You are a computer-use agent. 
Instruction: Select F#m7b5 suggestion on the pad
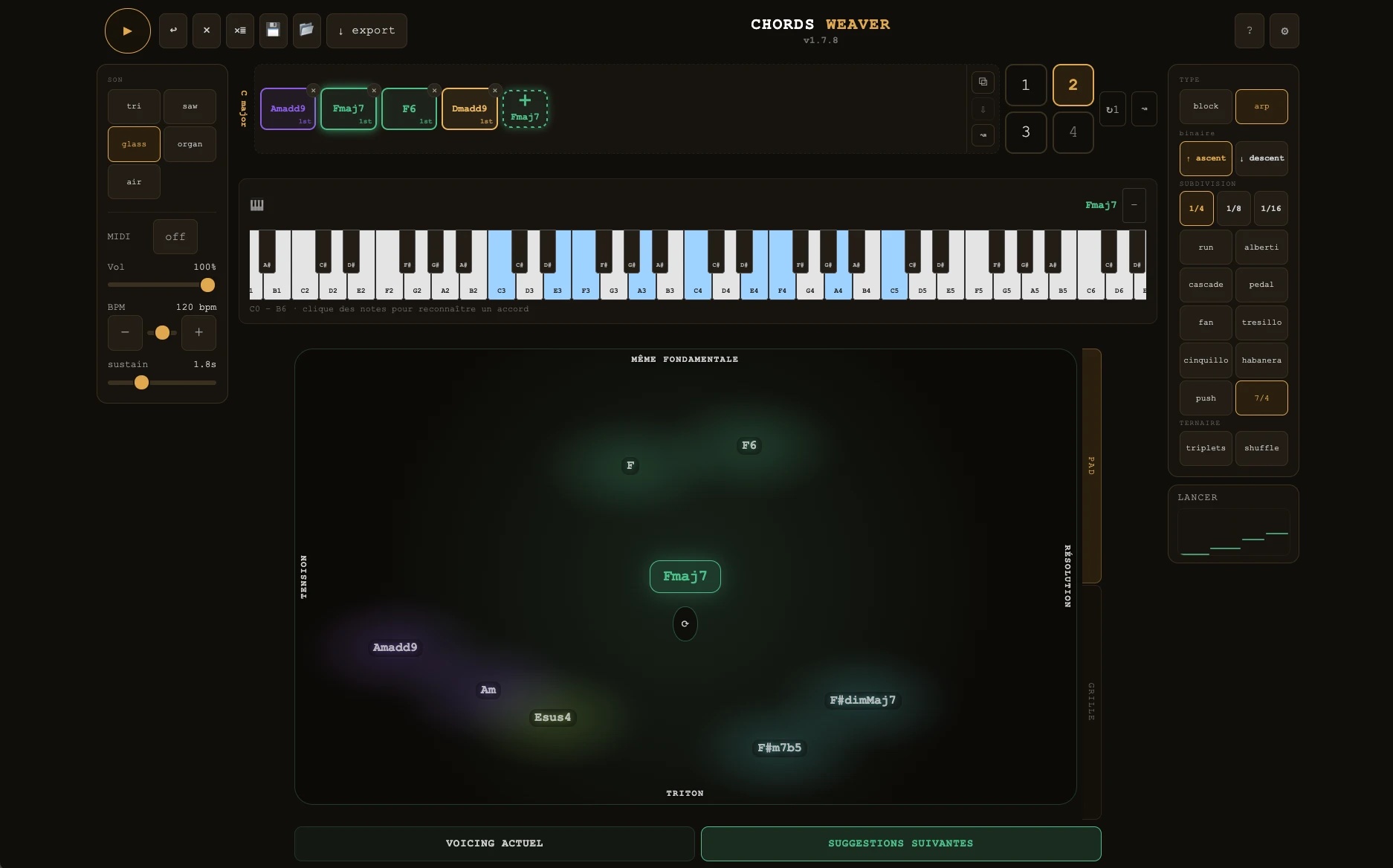click(x=780, y=748)
